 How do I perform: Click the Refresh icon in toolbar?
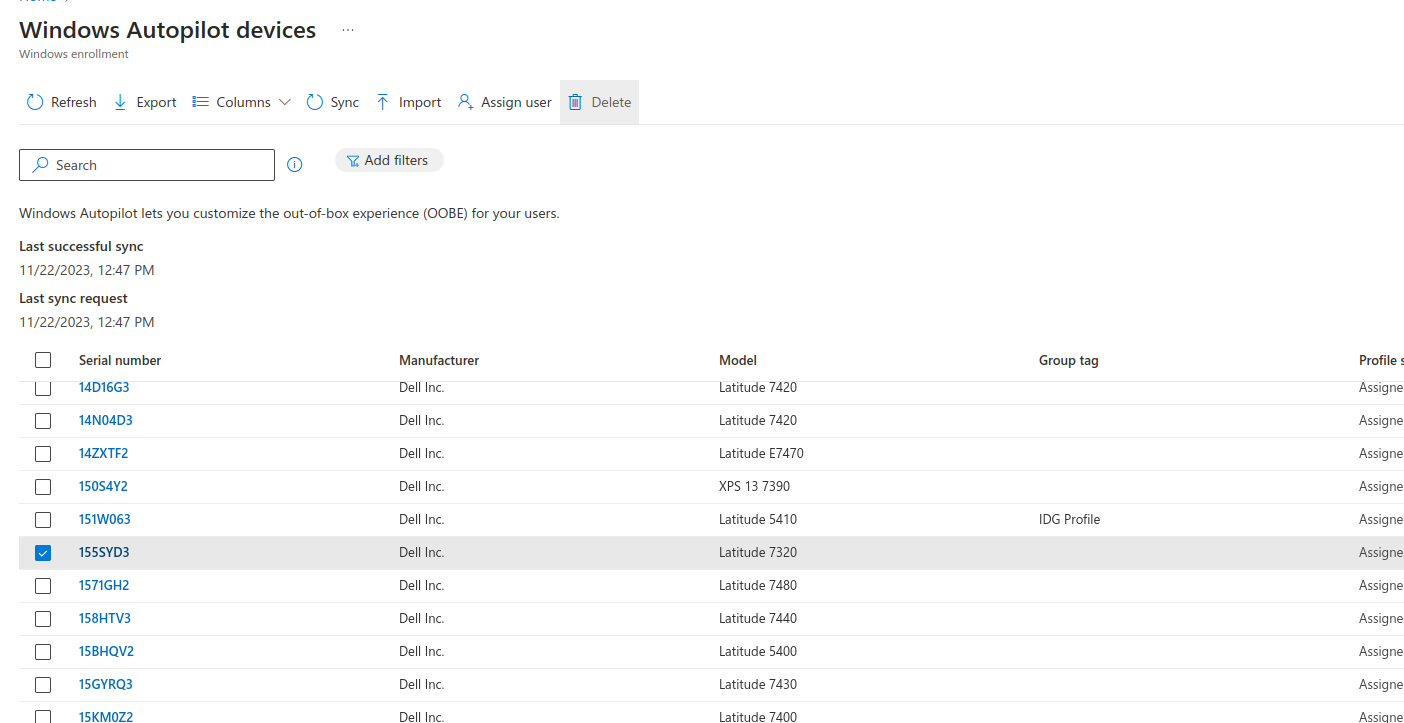(x=35, y=102)
